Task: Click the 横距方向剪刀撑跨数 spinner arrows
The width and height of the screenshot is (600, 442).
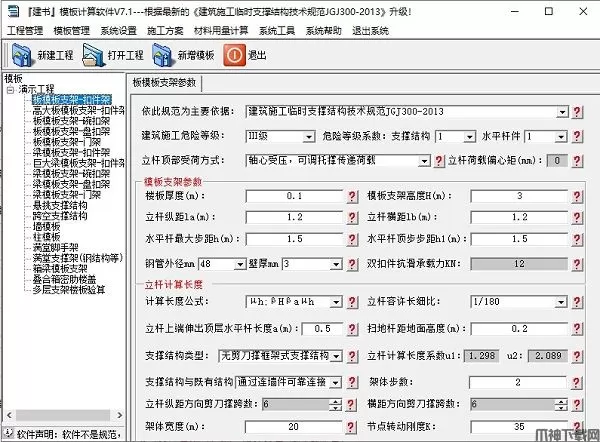Action: [561, 404]
